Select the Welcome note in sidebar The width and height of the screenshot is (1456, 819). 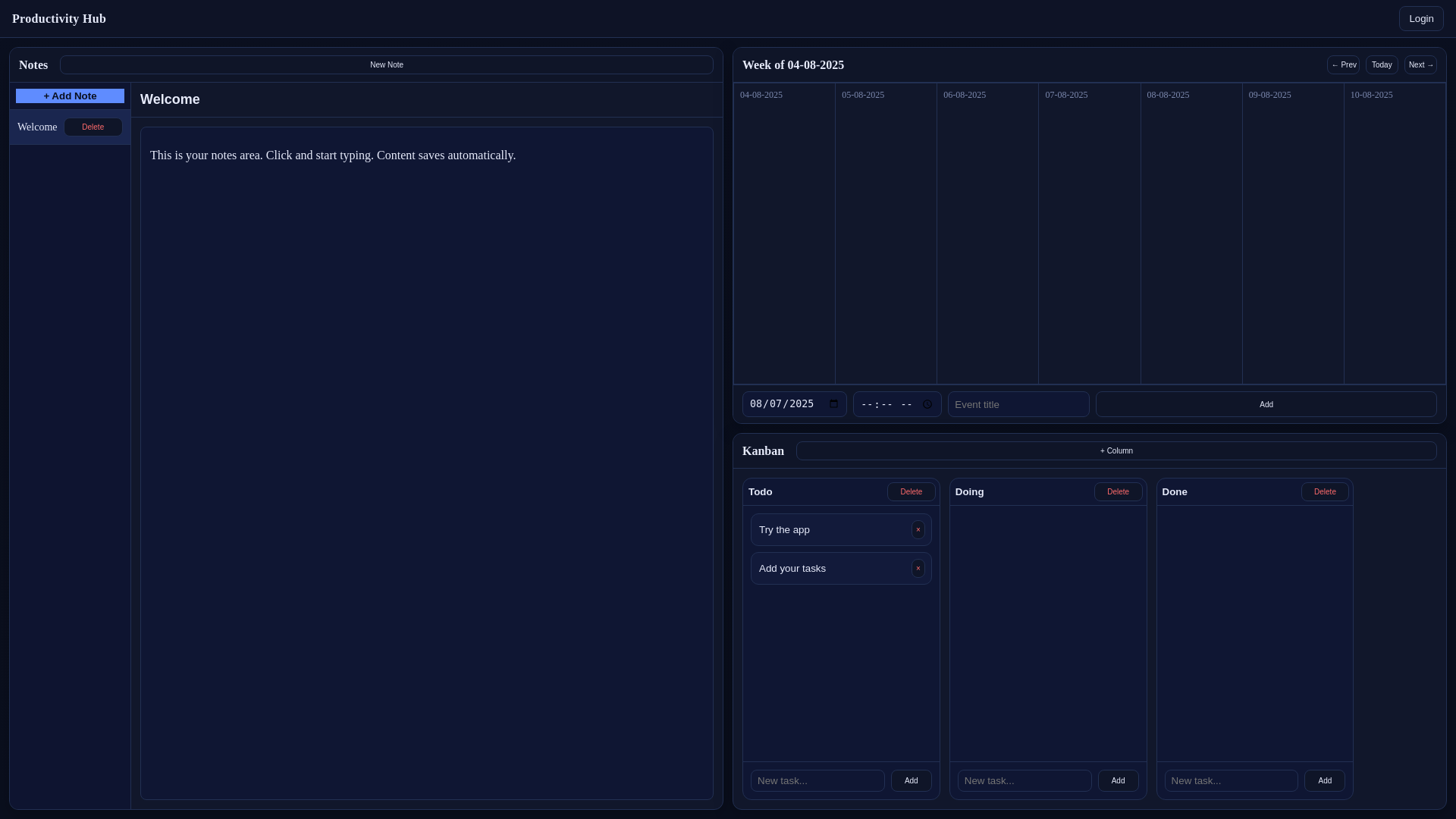point(37,127)
